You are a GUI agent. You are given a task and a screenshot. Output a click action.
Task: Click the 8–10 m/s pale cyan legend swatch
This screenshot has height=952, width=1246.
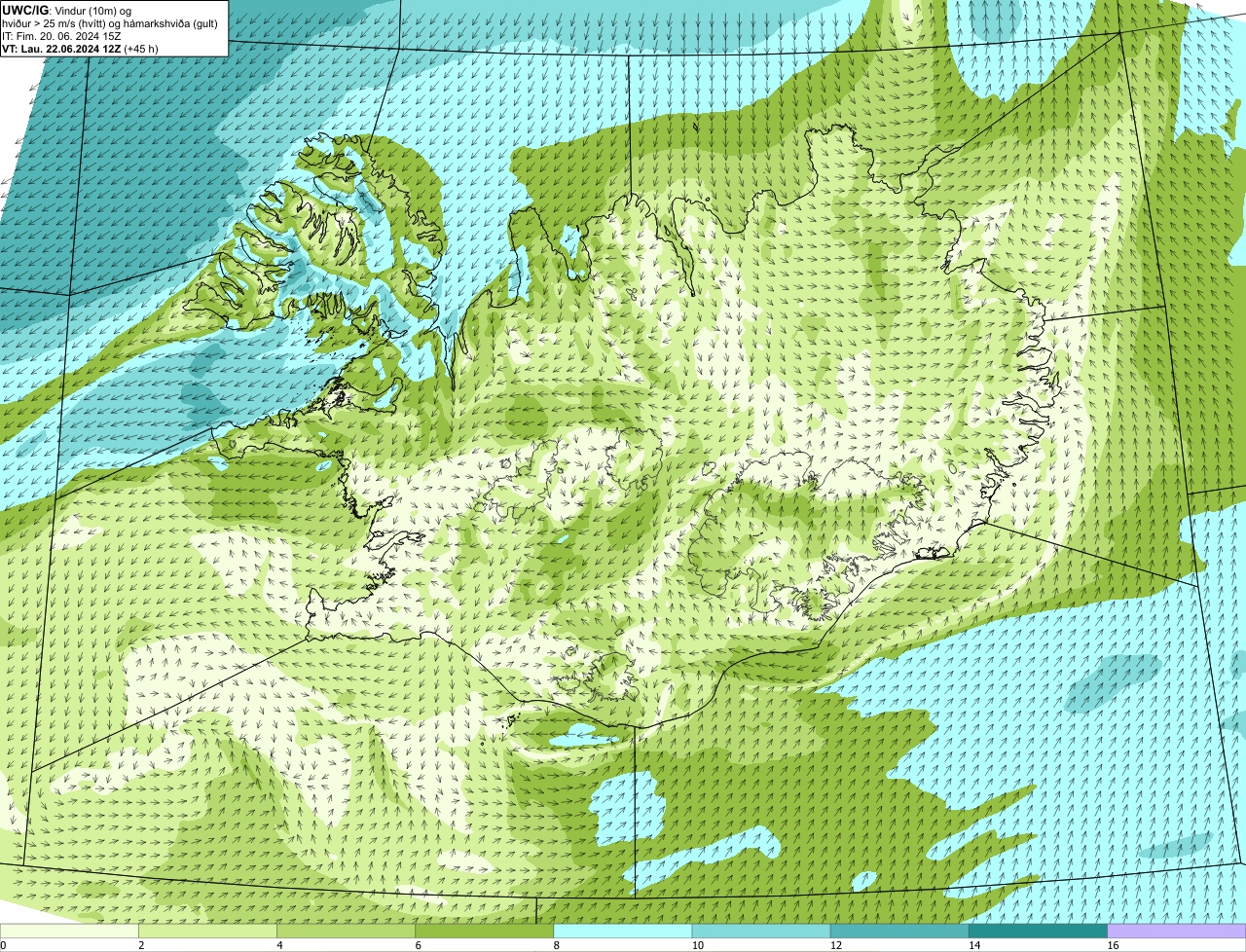[x=623, y=931]
